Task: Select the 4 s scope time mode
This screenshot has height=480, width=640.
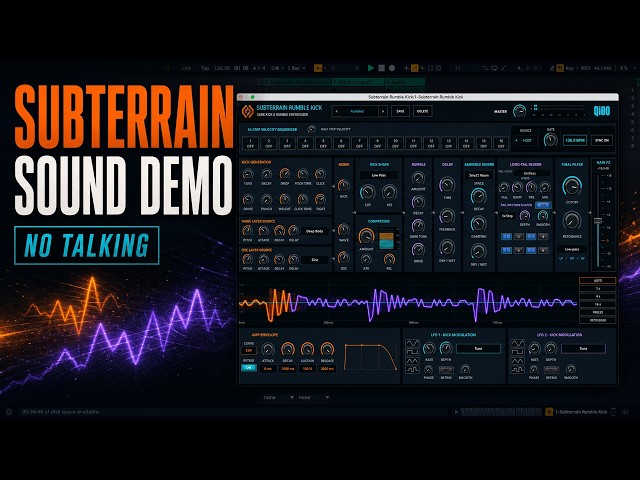Action: [598, 296]
